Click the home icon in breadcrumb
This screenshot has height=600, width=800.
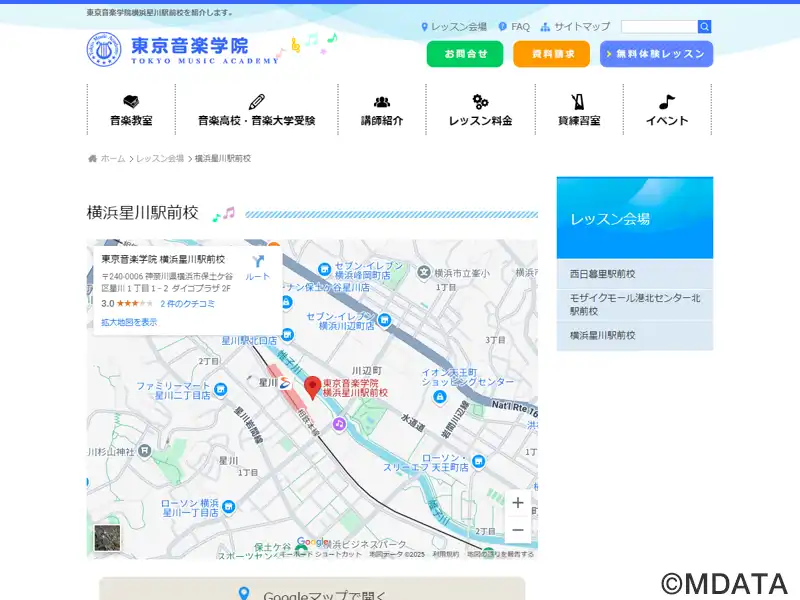(92, 159)
